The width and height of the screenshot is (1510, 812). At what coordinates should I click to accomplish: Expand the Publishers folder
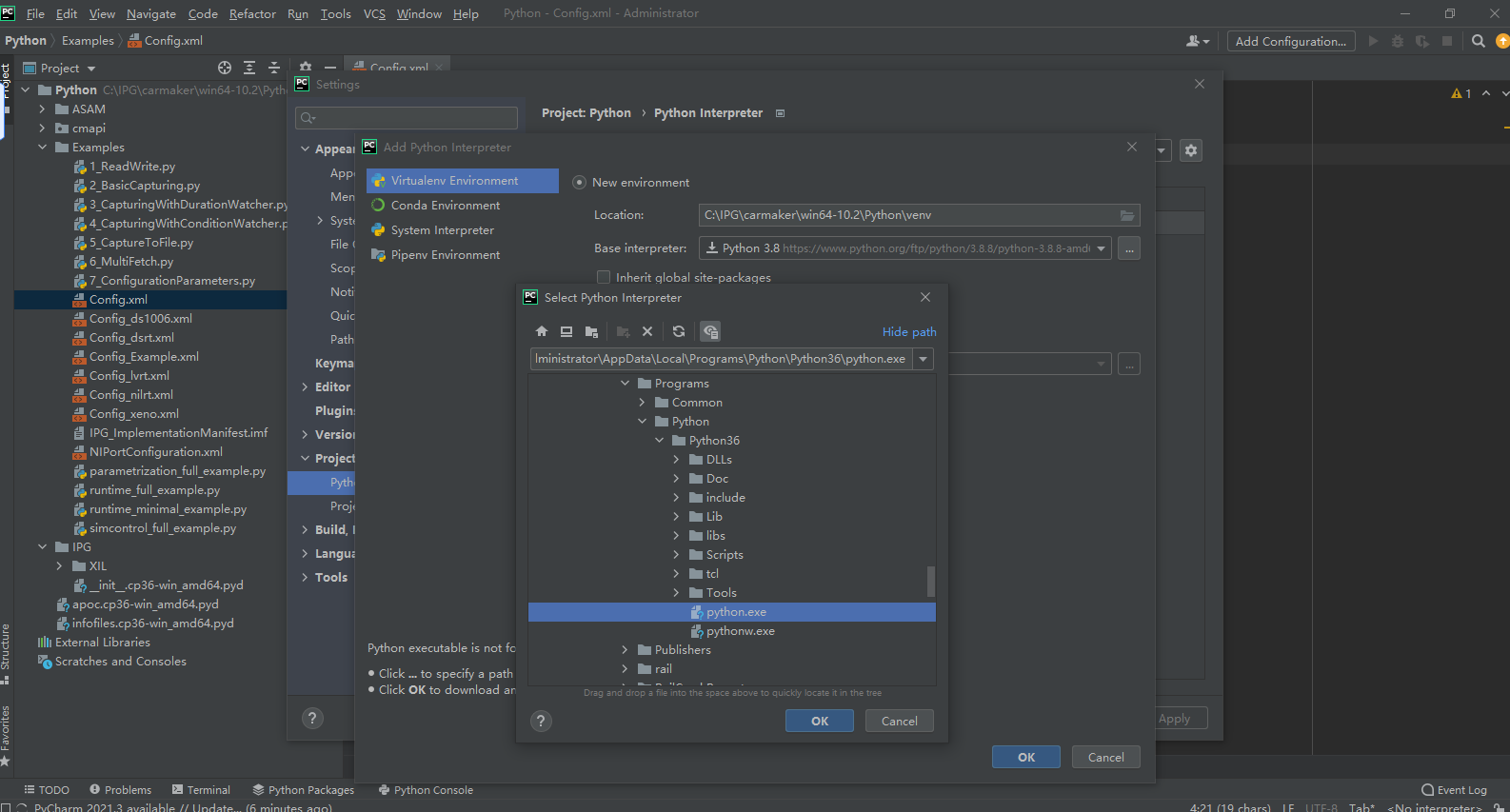tap(625, 650)
